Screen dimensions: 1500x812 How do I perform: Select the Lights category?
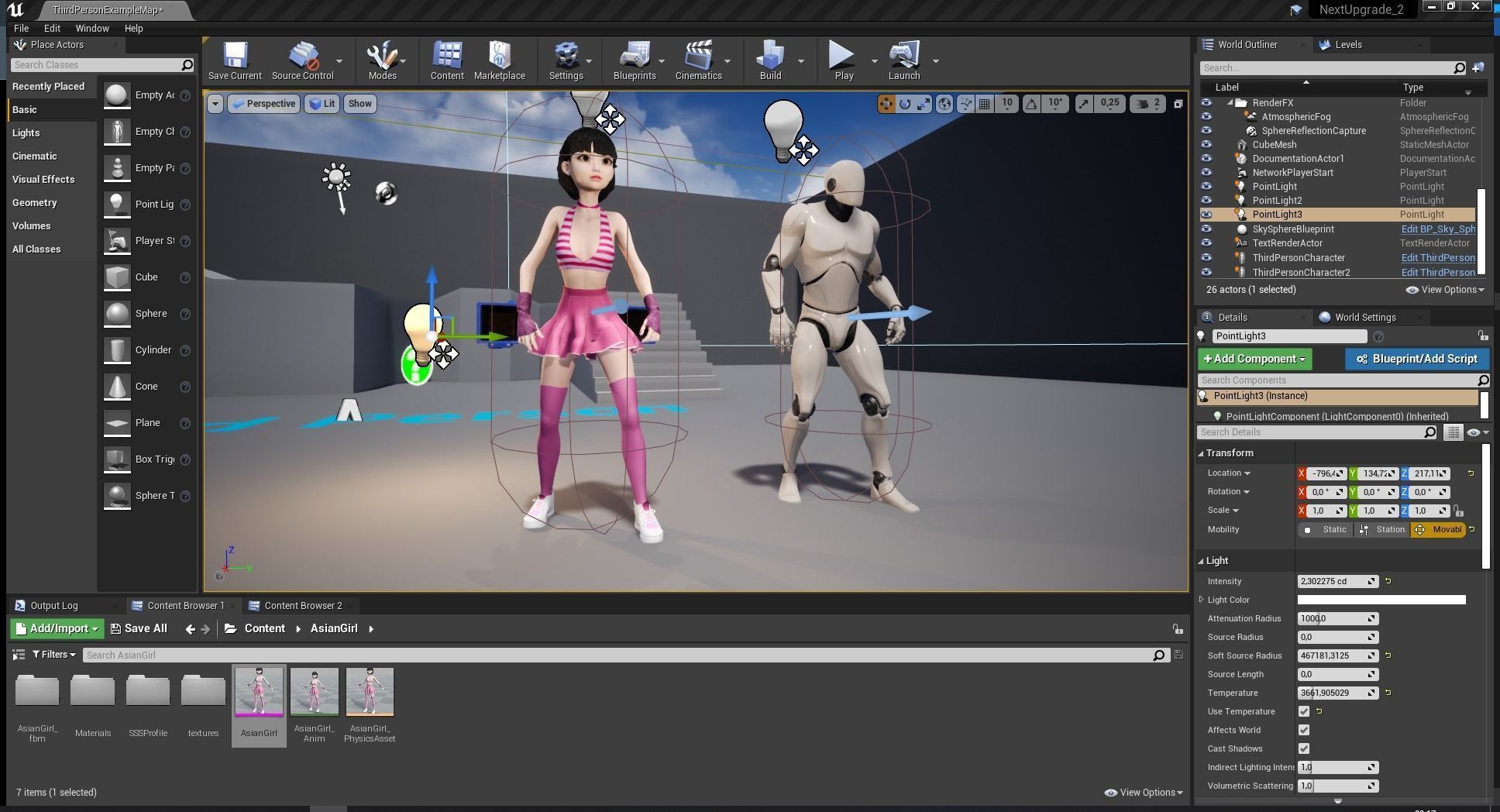click(26, 133)
